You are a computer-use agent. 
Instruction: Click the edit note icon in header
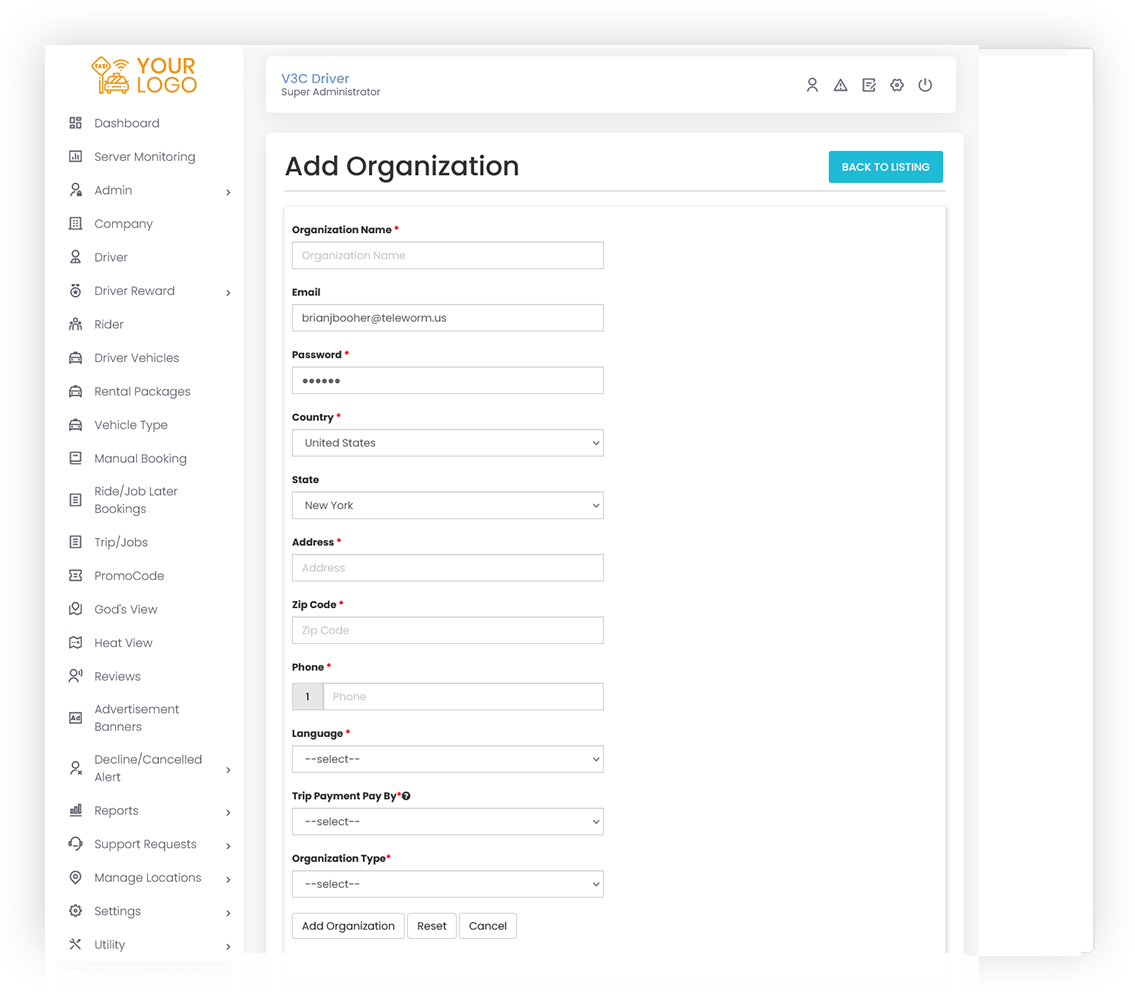click(x=869, y=85)
